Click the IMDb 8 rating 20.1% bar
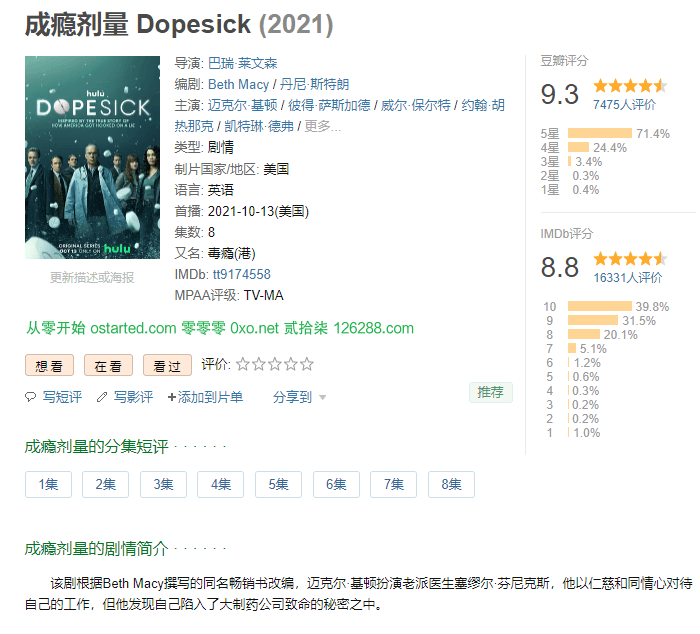The width and height of the screenshot is (700, 634). coord(583,334)
